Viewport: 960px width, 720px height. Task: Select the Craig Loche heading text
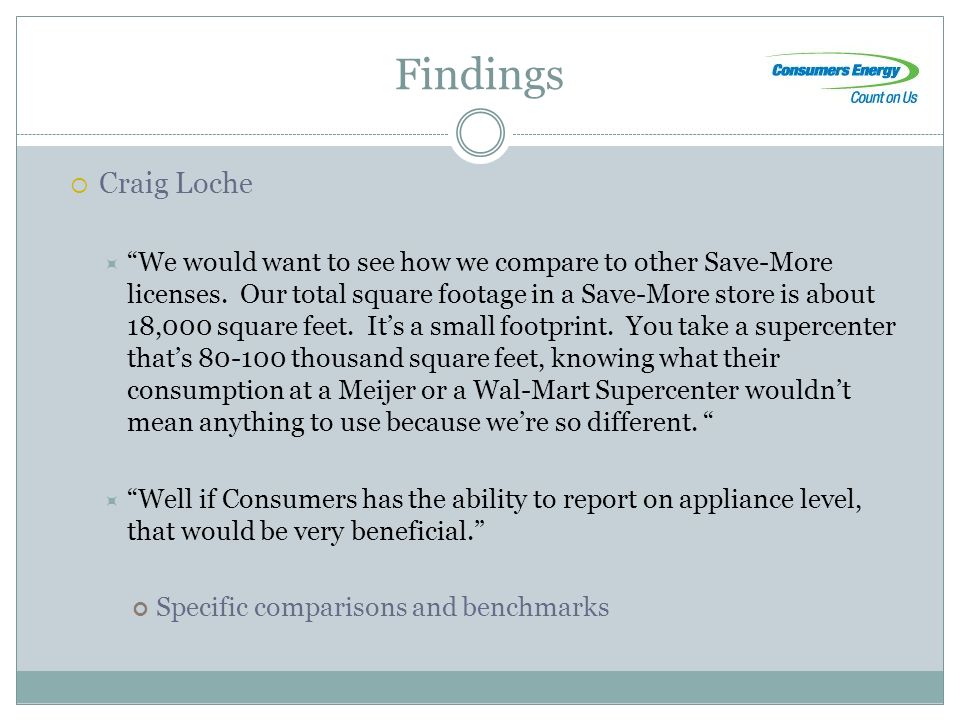176,184
